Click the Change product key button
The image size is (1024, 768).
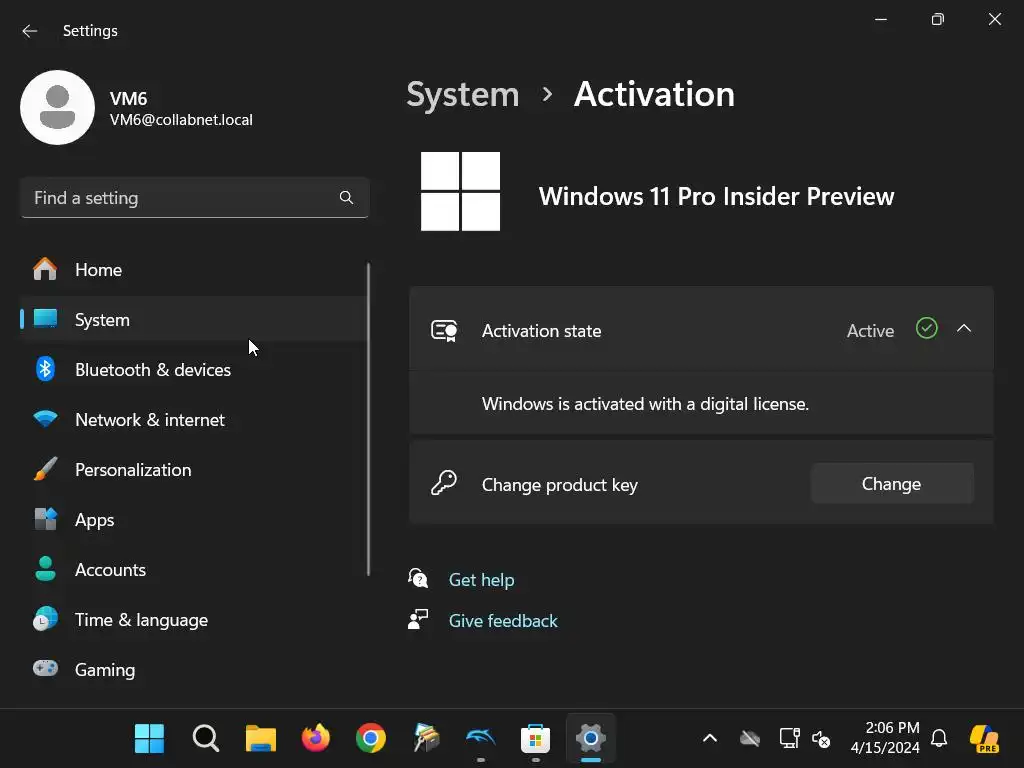892,483
